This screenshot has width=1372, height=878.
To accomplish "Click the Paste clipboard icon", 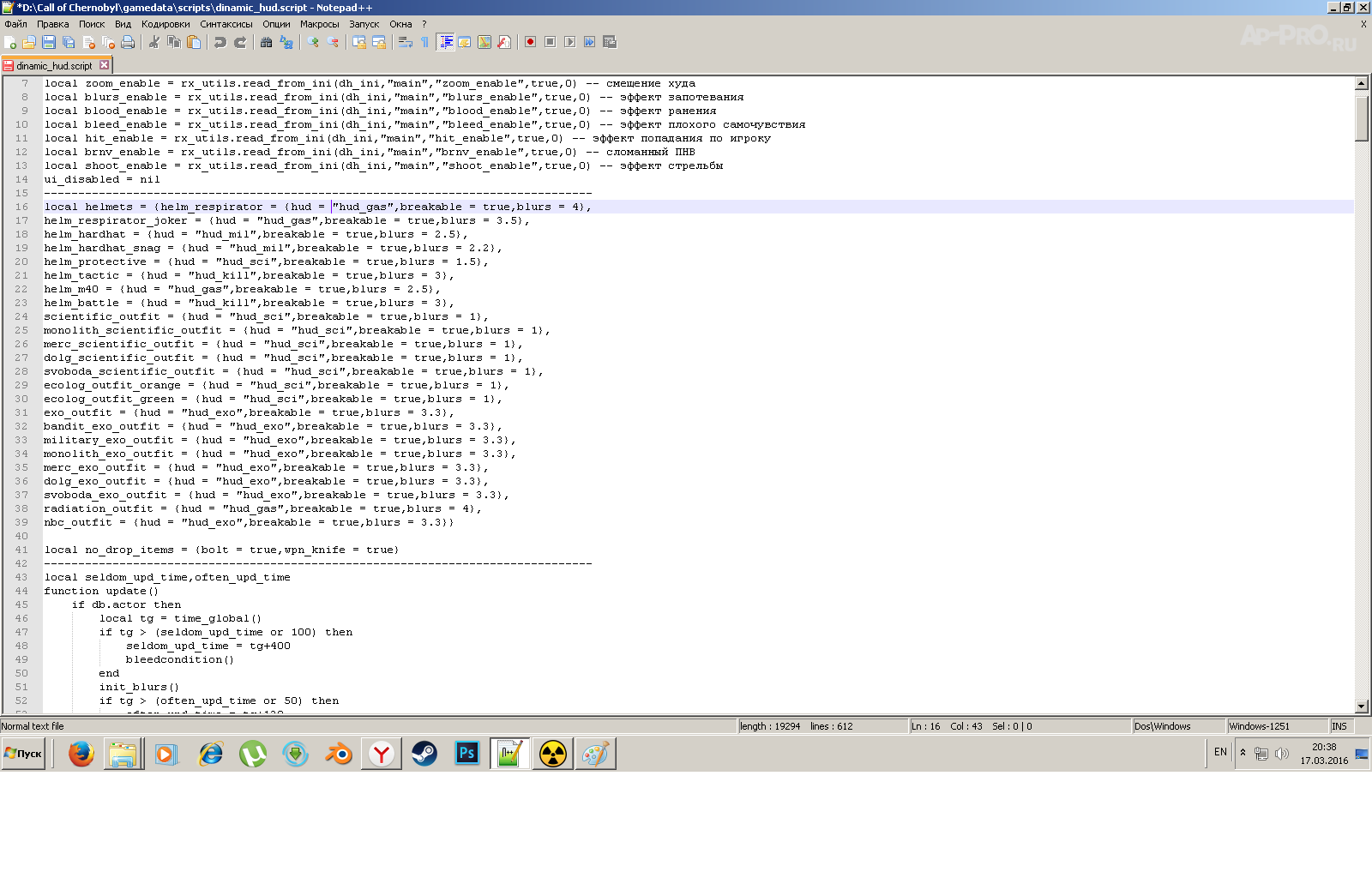I will 194,42.
